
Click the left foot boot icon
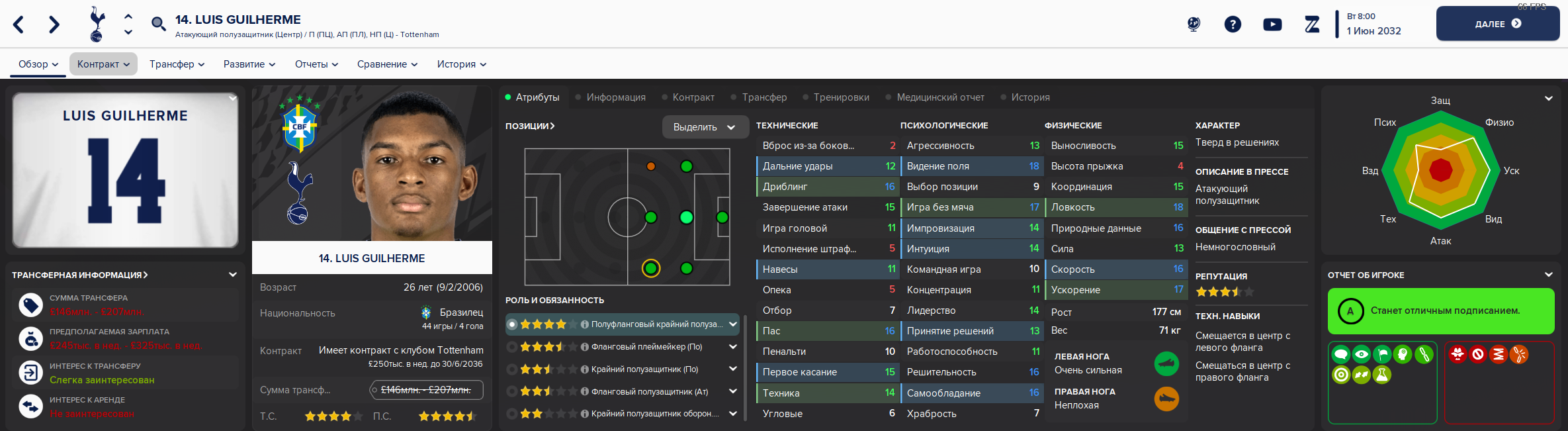click(1166, 363)
